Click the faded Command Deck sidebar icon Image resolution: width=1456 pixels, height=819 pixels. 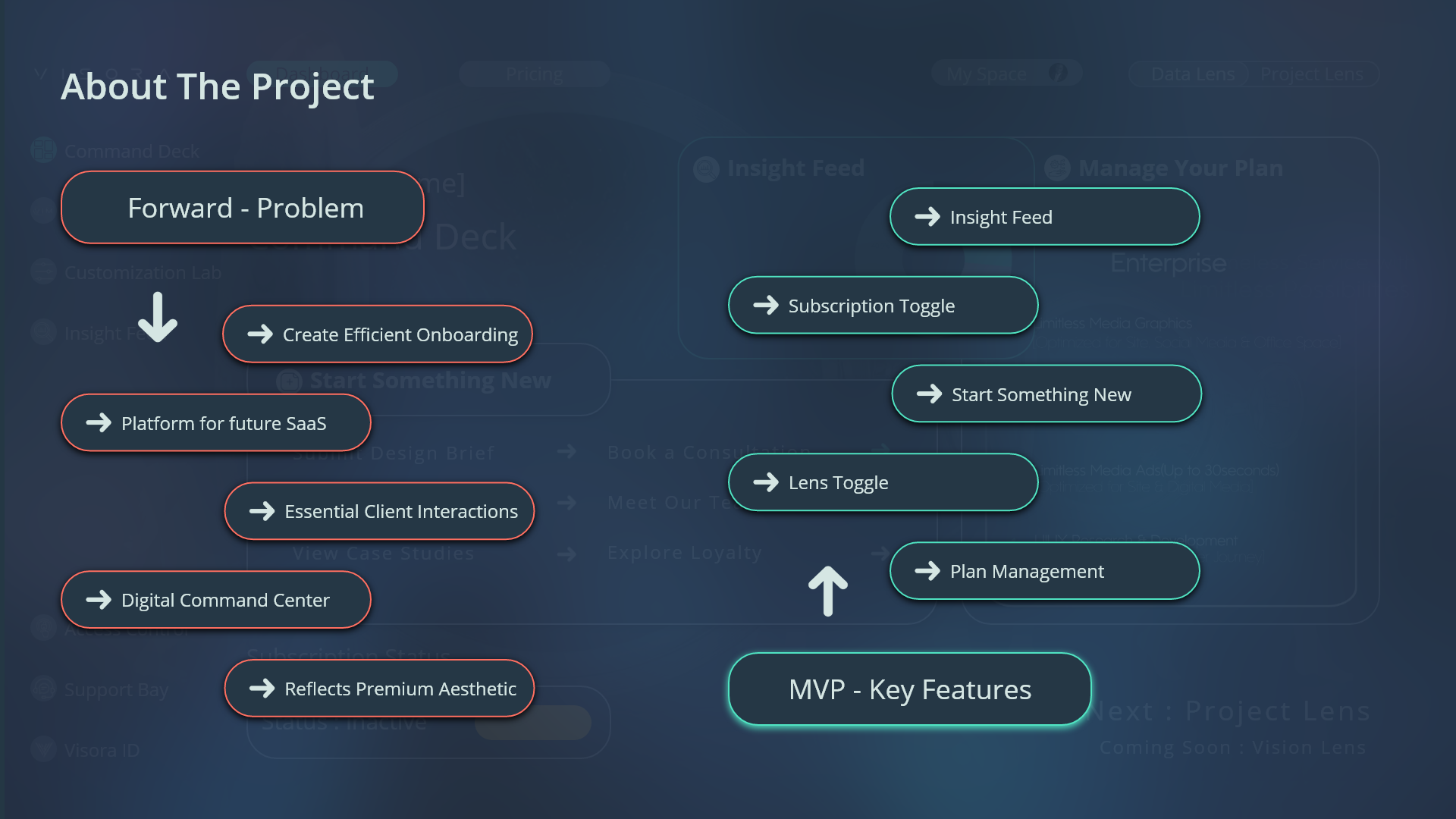44,150
